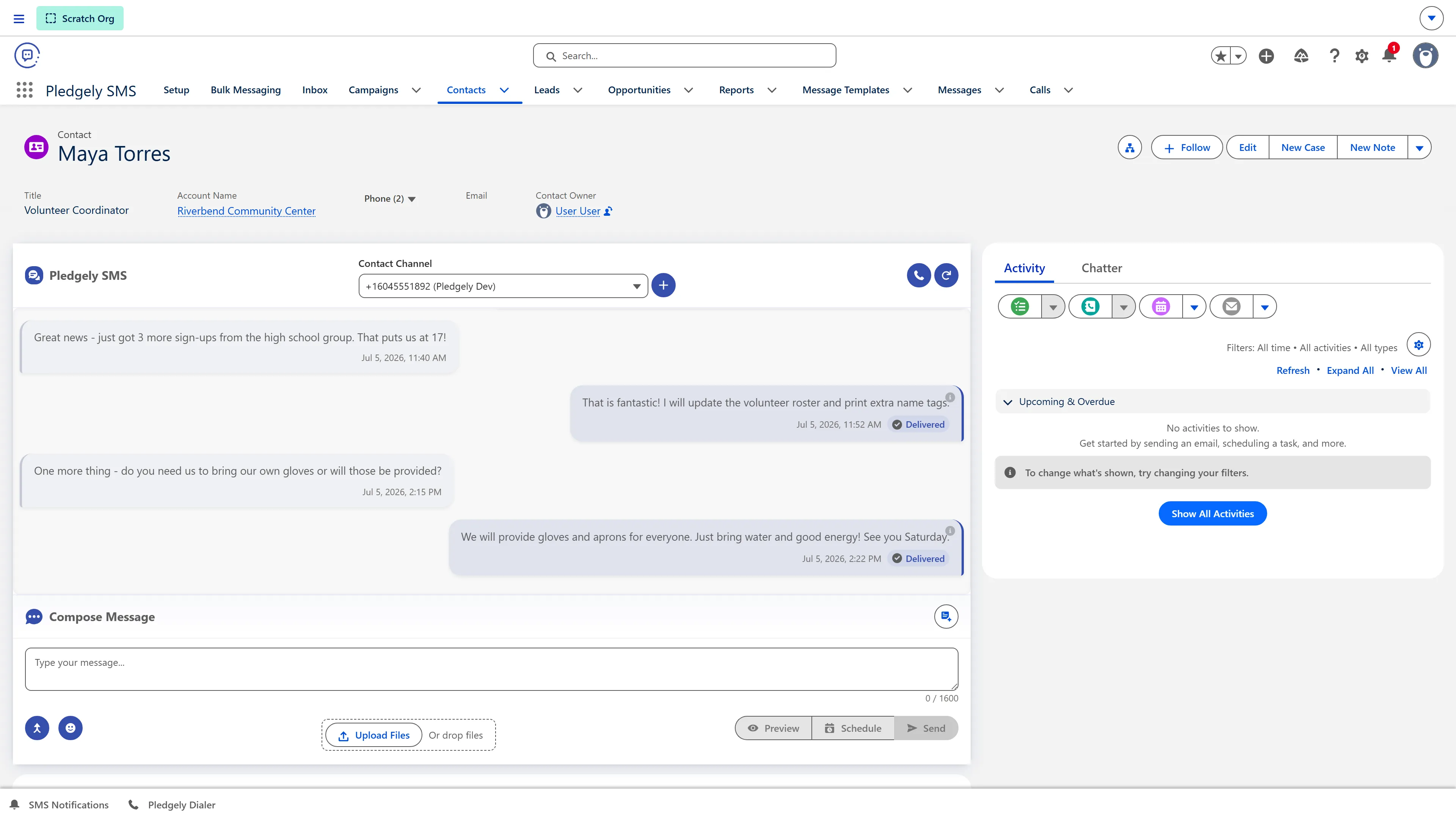Open the Setup gear icon
1456x819 pixels.
[1362, 56]
